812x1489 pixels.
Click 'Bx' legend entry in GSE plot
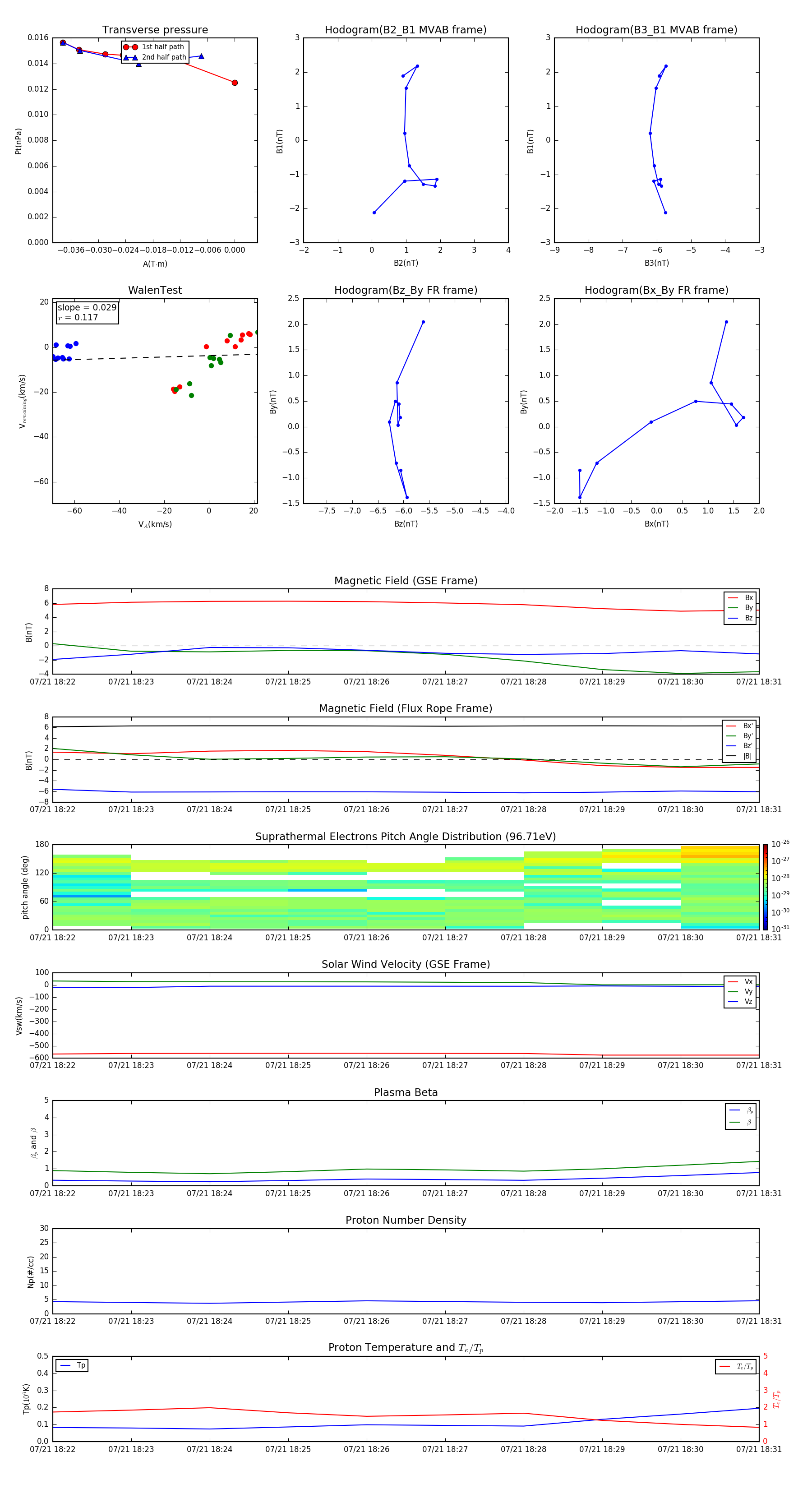point(740,598)
